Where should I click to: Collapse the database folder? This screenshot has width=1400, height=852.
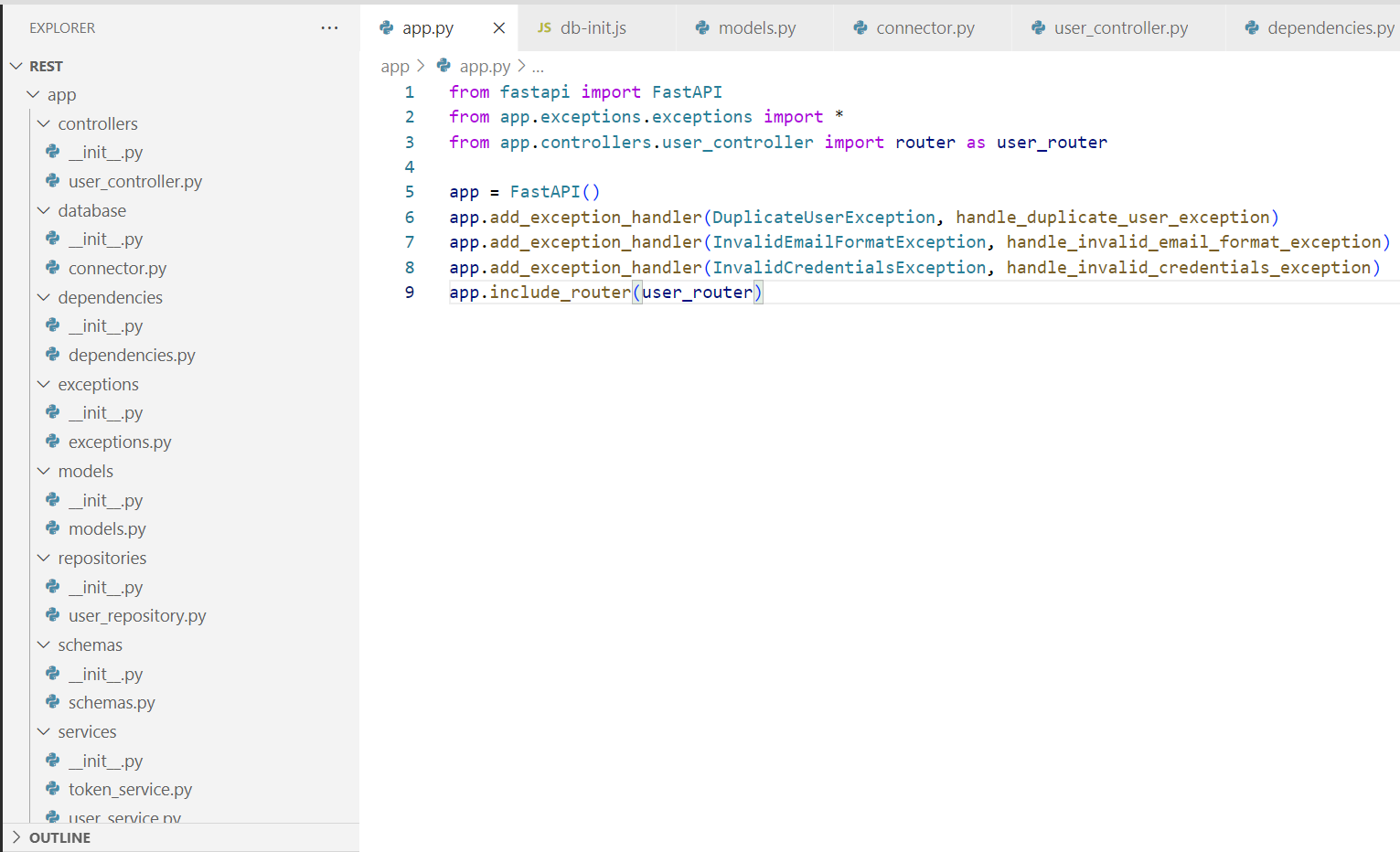pos(43,210)
